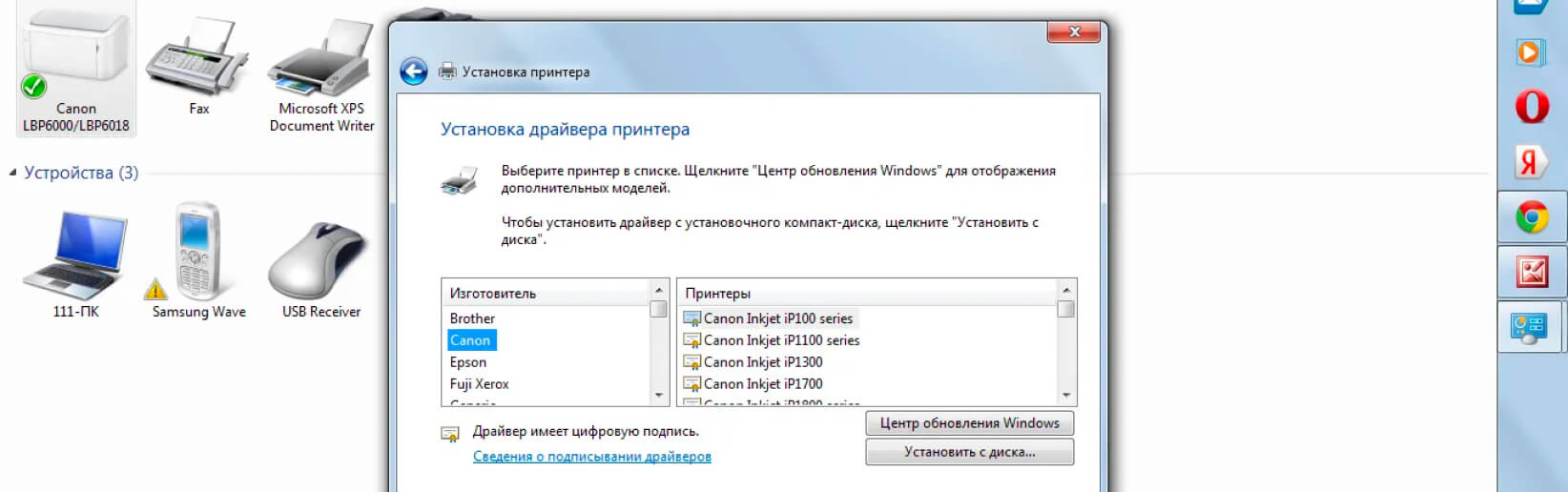Select Canon Inkjet iP1700 printer

[x=753, y=384]
